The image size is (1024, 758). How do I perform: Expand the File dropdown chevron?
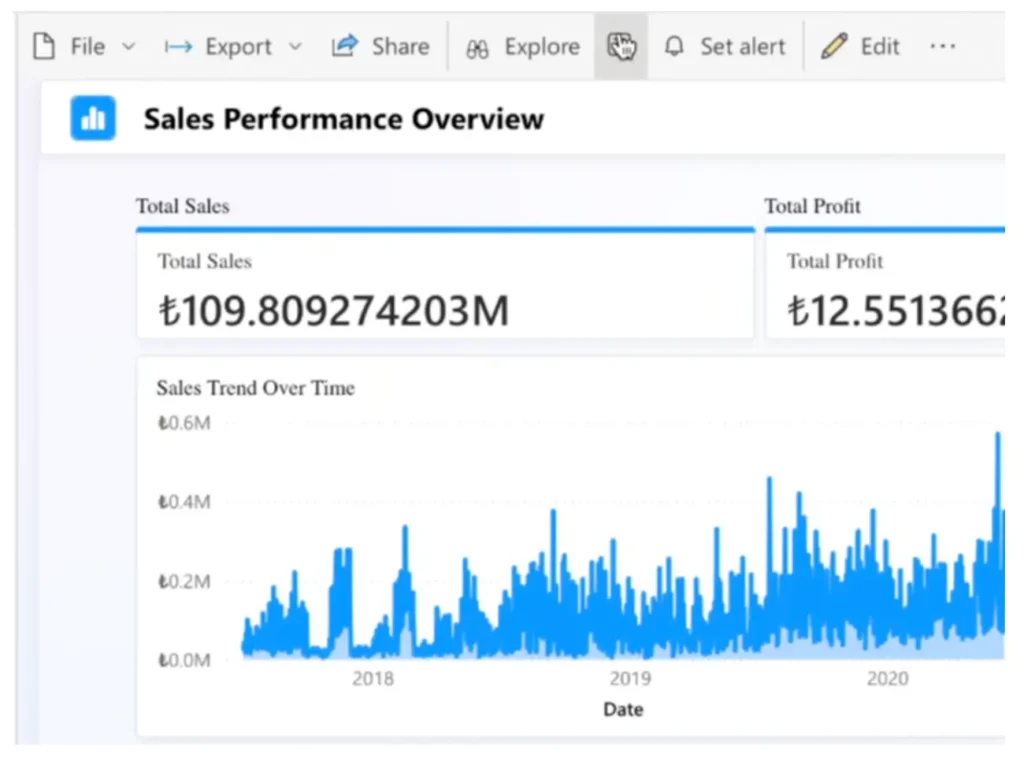click(128, 47)
